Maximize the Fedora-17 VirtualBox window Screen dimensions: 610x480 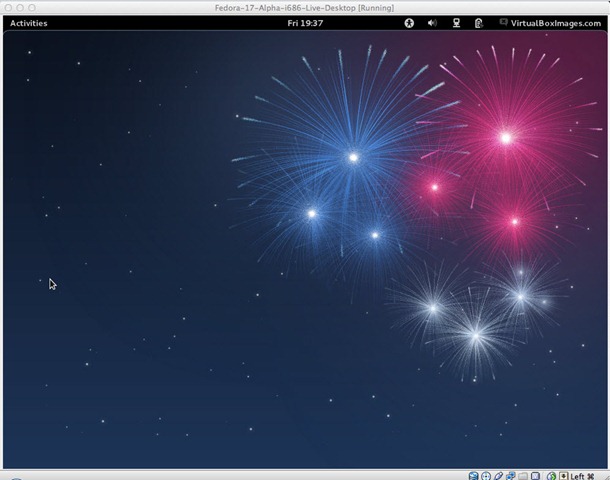tap(32, 7)
